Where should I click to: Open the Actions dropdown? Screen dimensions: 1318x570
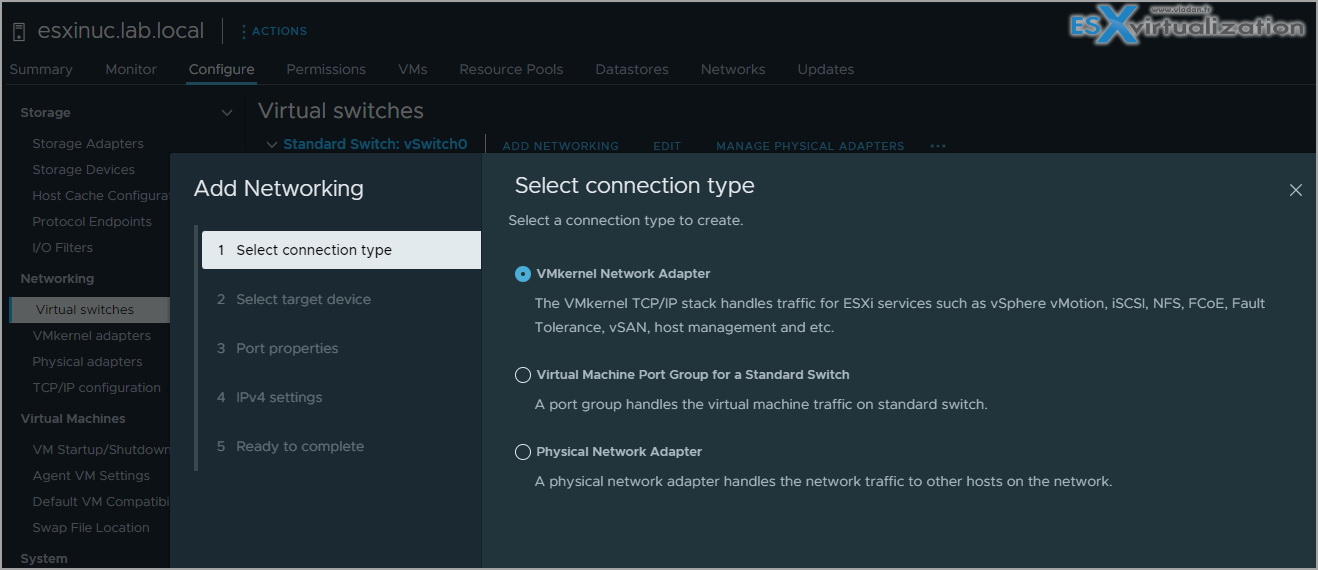(x=273, y=31)
